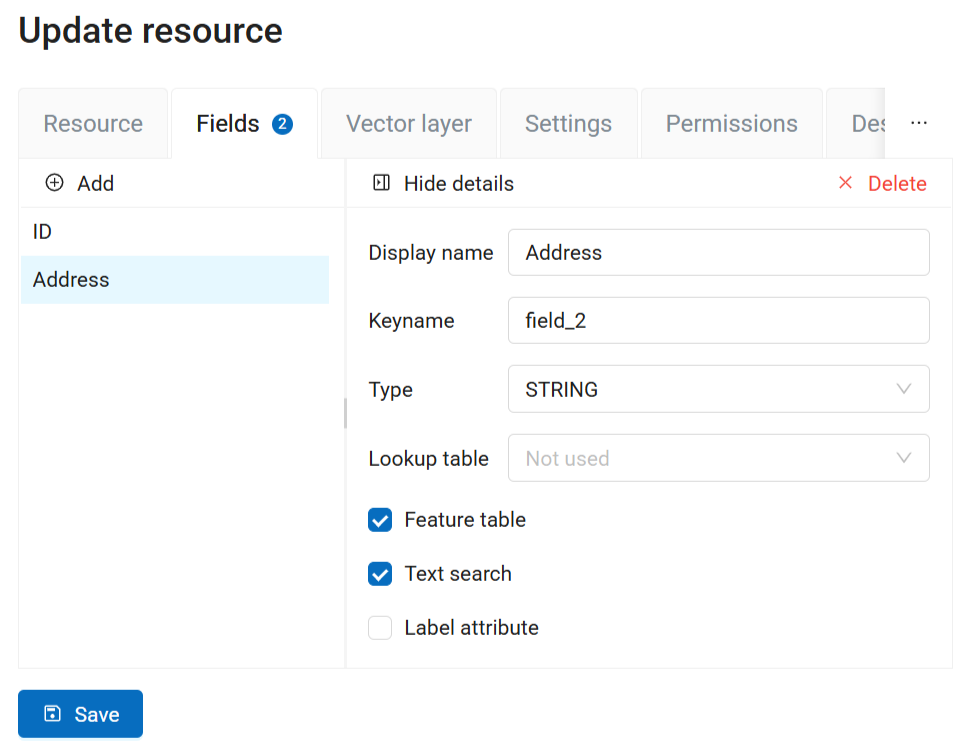
Task: Open the Settings tab
Action: coord(568,124)
